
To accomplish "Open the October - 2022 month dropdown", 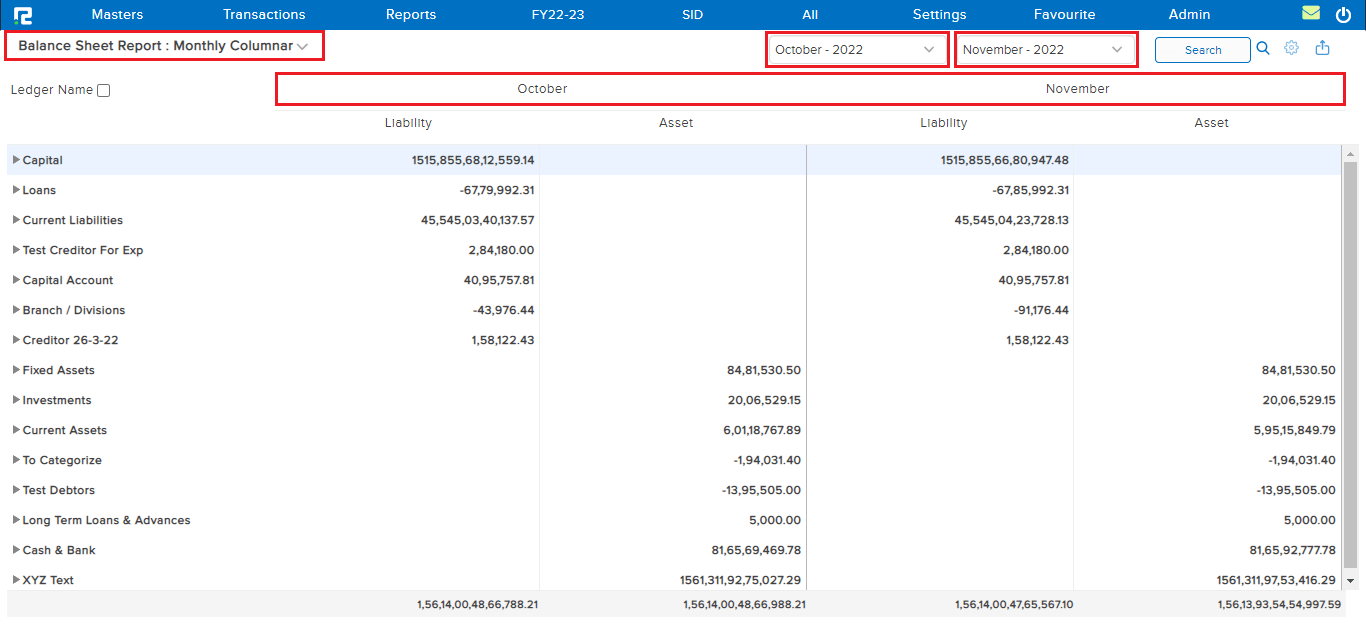I will (856, 49).
